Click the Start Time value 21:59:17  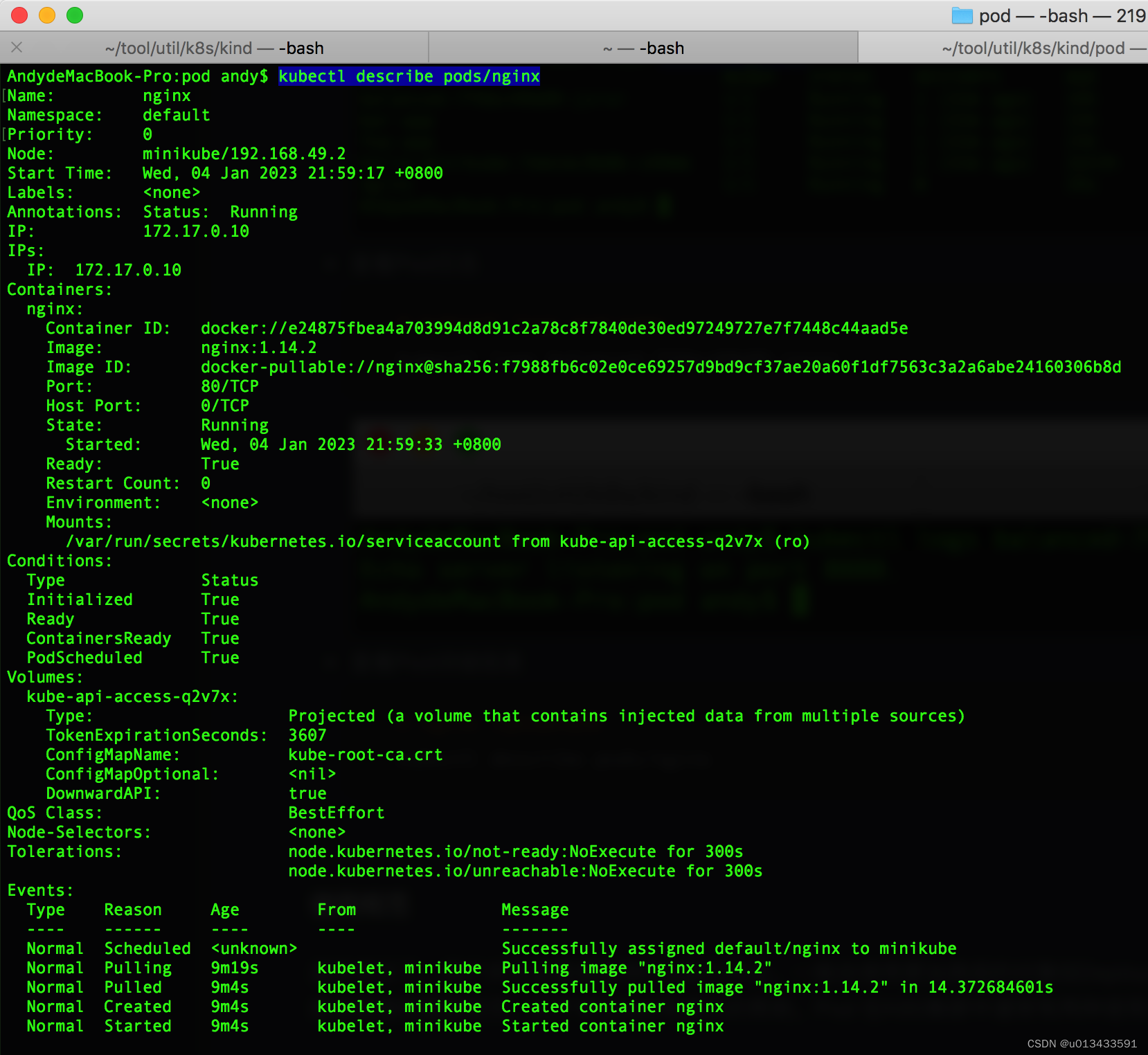pos(346,173)
